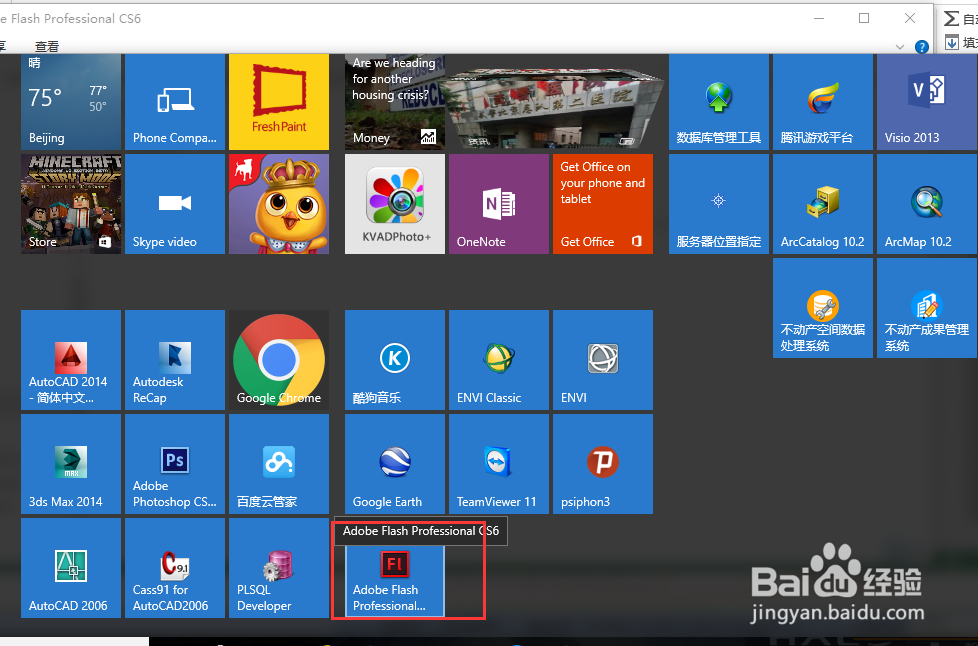Launch ArcCatalog 10.2 tile
The image size is (978, 646).
823,204
